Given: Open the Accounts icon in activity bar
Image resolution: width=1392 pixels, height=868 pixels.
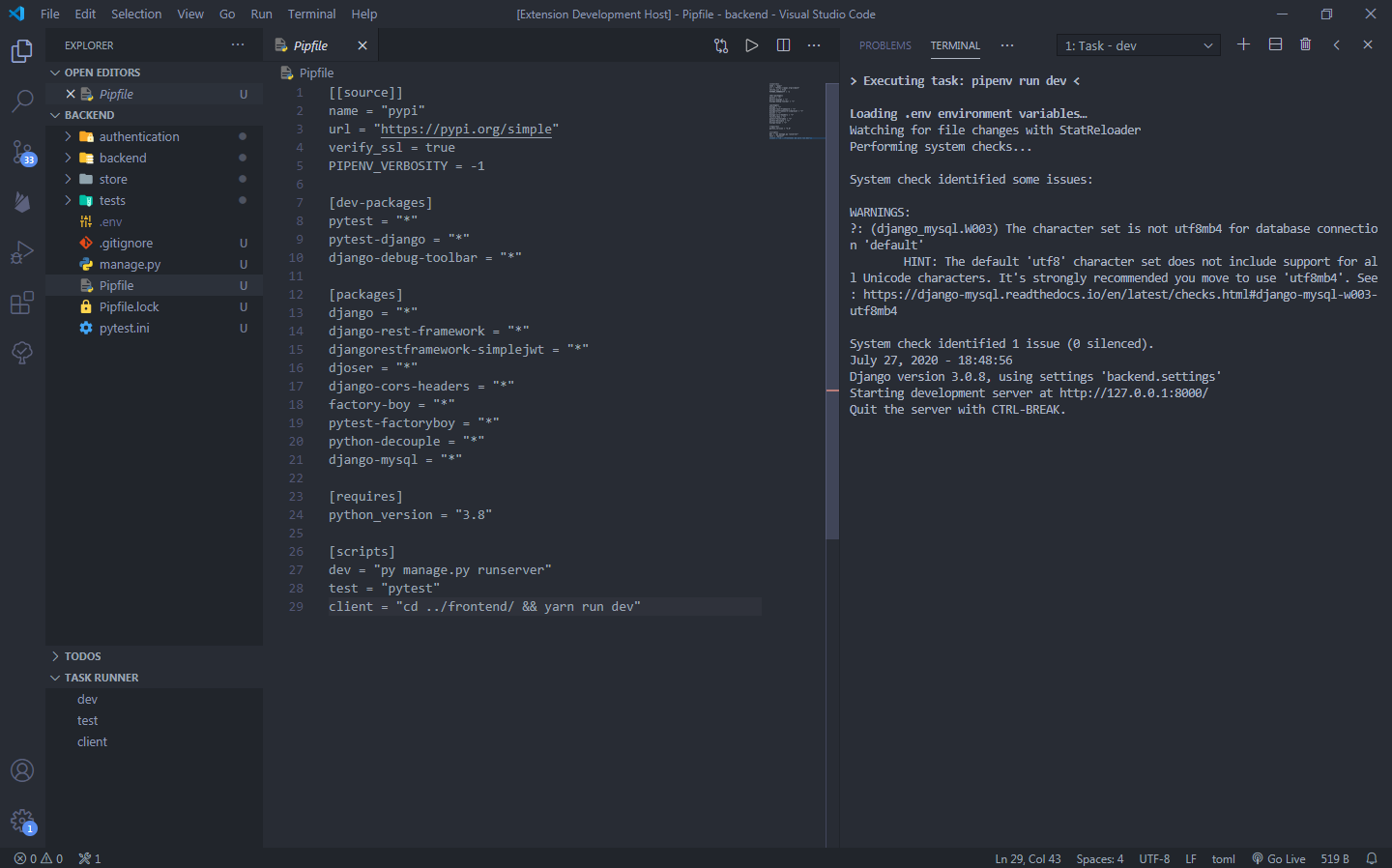Looking at the screenshot, I should [22, 770].
